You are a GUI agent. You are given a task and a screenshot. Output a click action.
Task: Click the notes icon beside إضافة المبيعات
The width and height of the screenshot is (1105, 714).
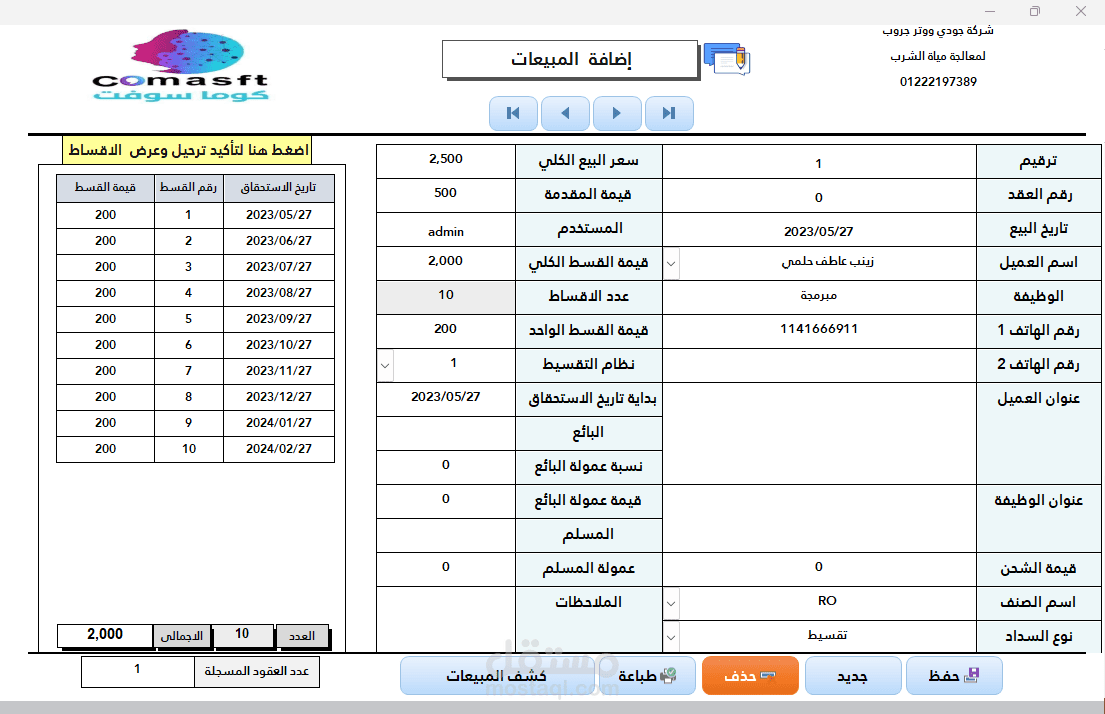coord(728,59)
